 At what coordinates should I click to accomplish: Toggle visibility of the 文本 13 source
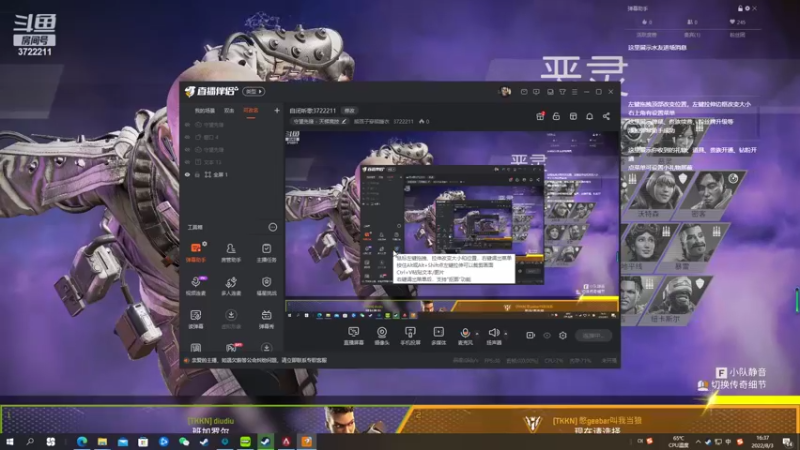[x=187, y=162]
